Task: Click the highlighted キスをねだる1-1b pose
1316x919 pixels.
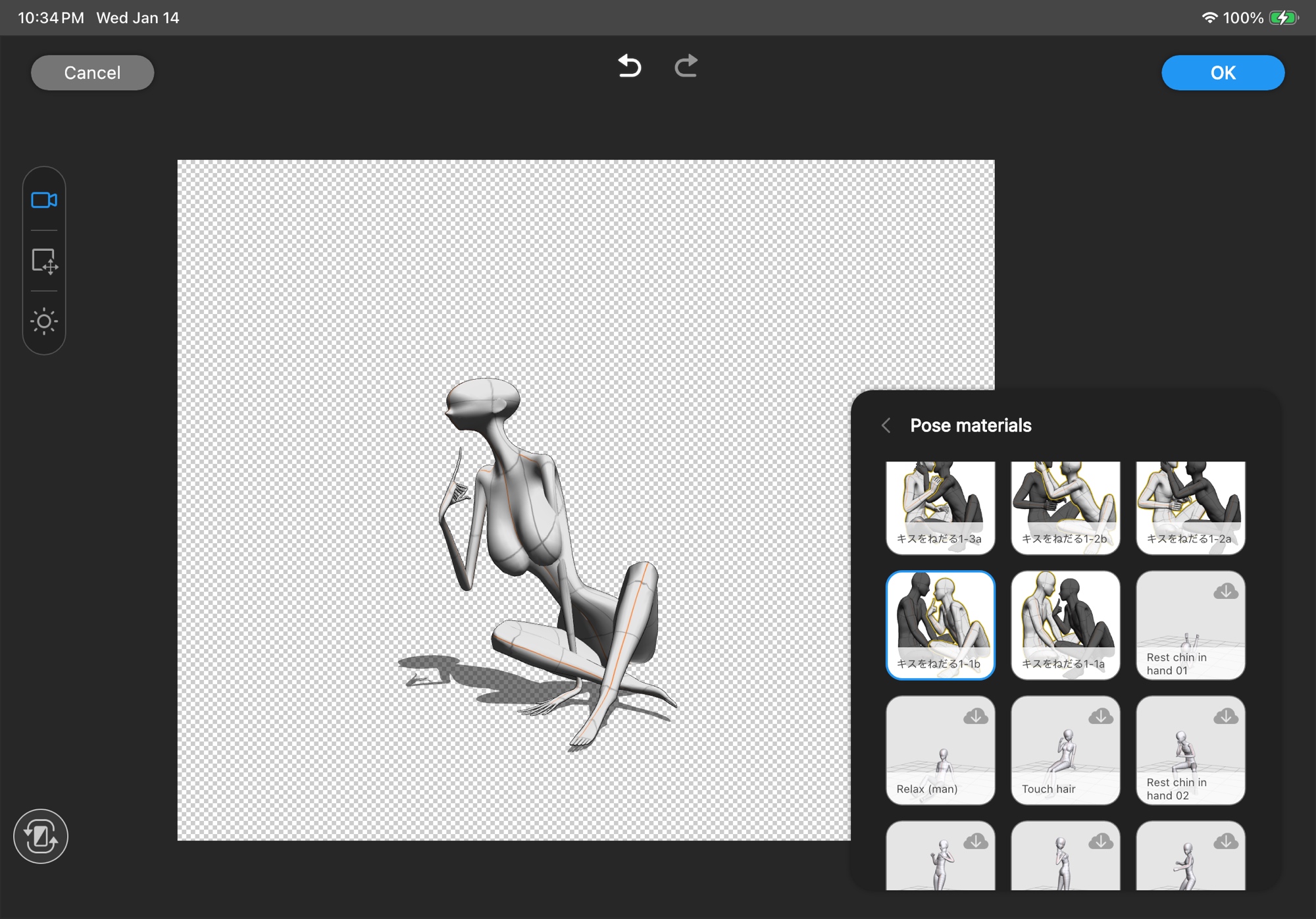Action: pyautogui.click(x=940, y=625)
